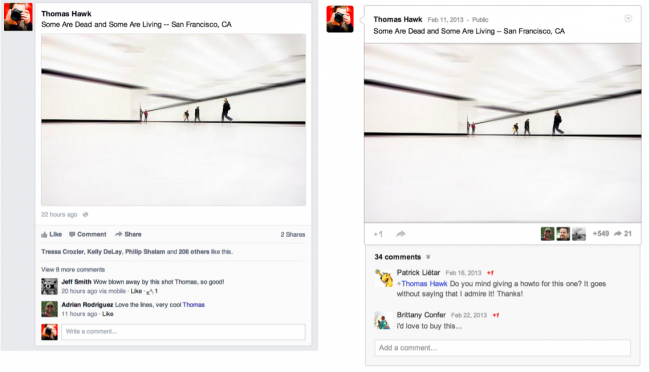The width and height of the screenshot is (650, 372).
Task: Open Thomas Hawk name on Facebook post
Action: coord(66,14)
